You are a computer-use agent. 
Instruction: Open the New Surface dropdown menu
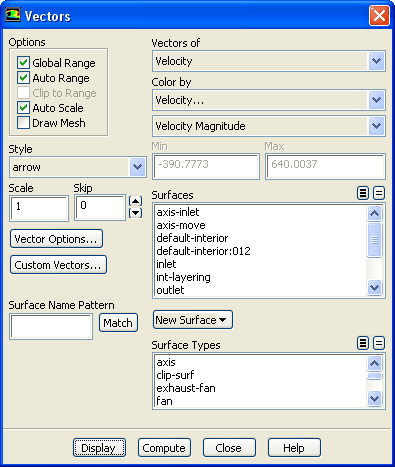[193, 320]
